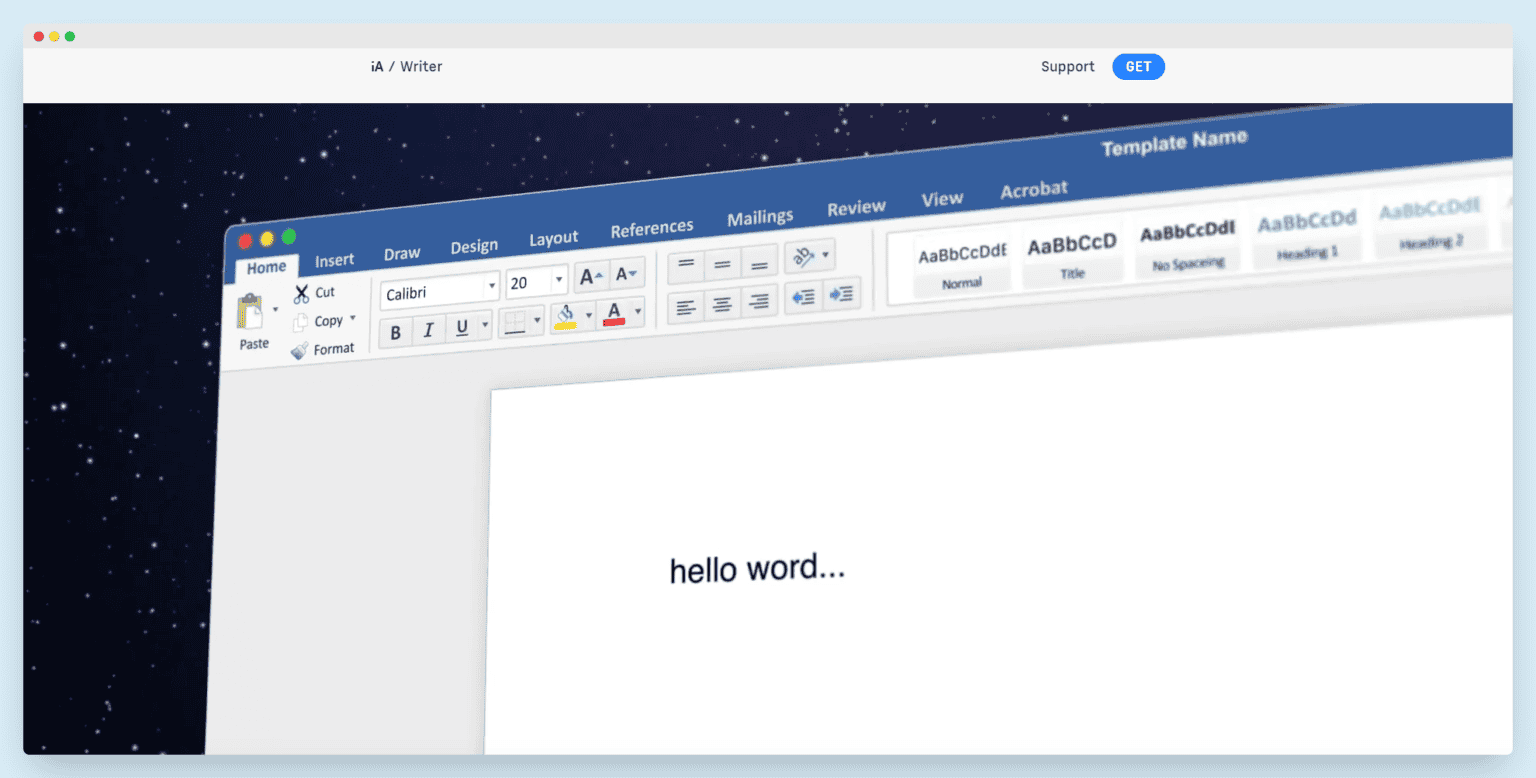Screen dimensions: 1536x778
Task: Toggle italic formatting
Action: point(428,330)
